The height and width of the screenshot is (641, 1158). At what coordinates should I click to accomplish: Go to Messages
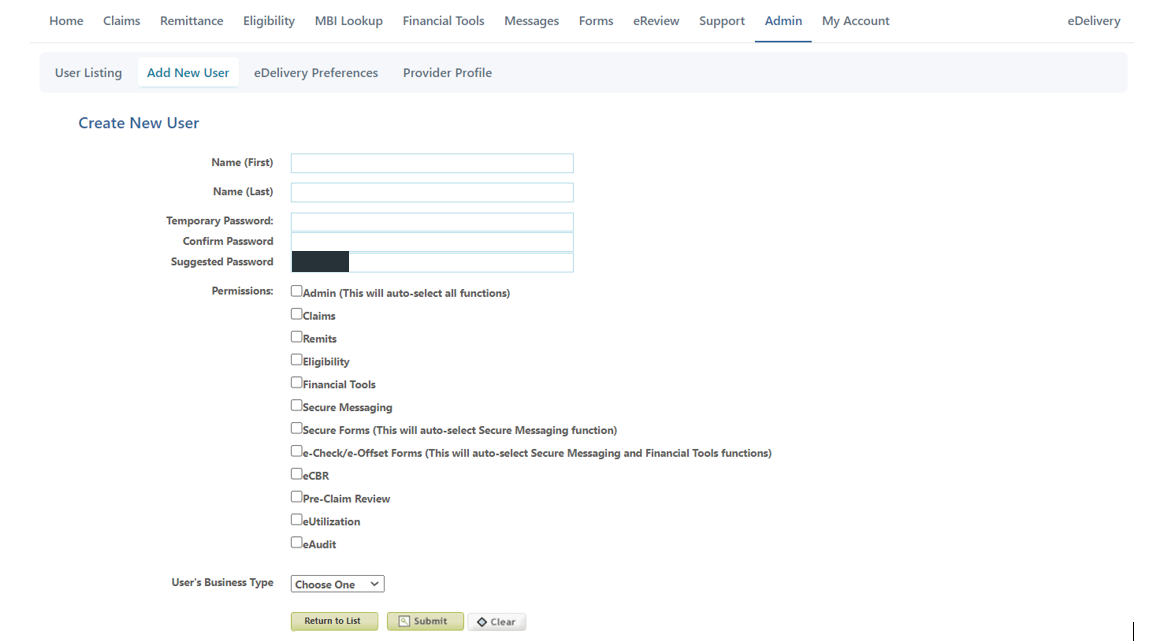click(x=531, y=21)
